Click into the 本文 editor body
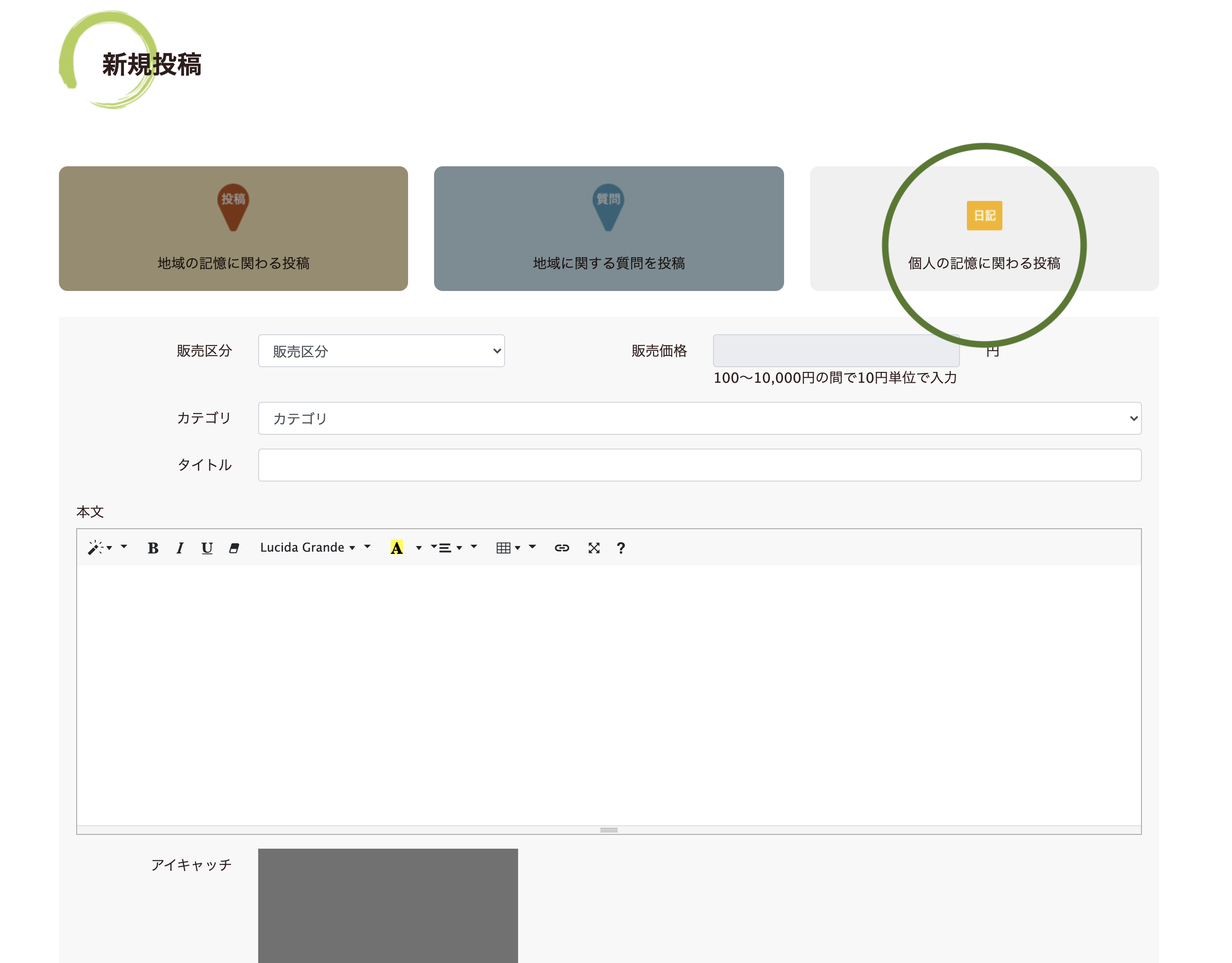This screenshot has width=1232, height=963. [x=609, y=695]
